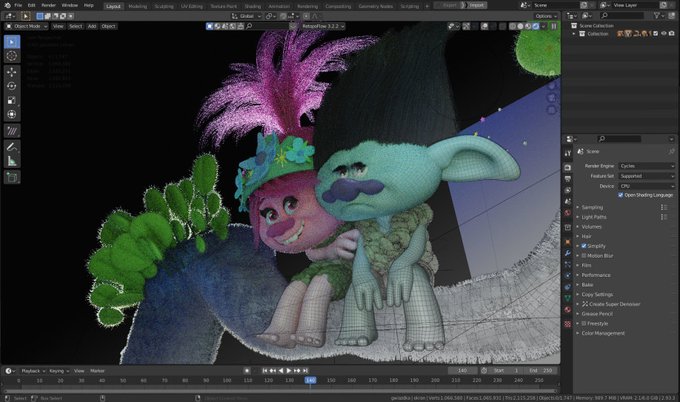Expand the Light Paths panel
This screenshot has height=402, width=680.
[x=594, y=217]
